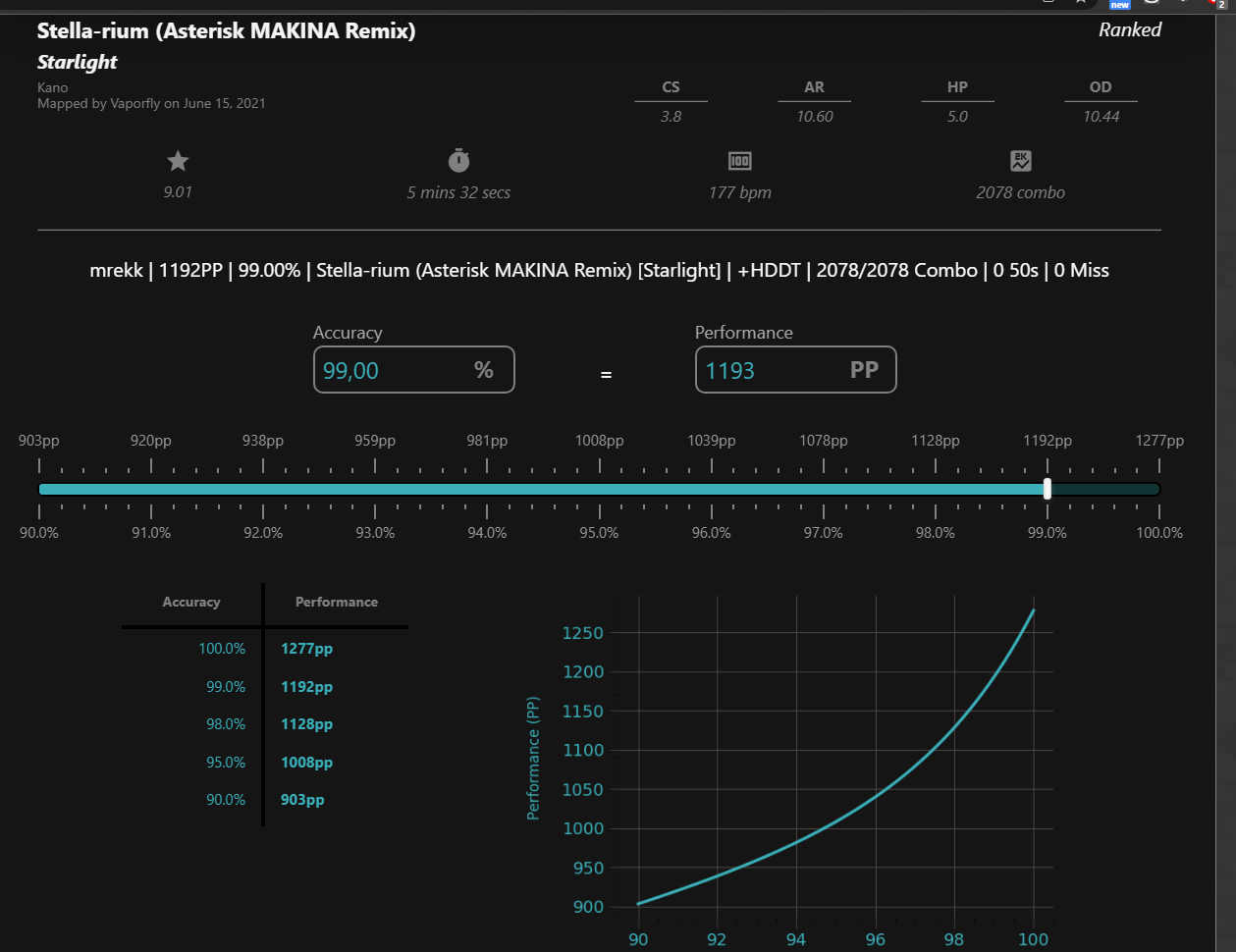Click the 98.0% accuracy table cell

pyautogui.click(x=226, y=724)
